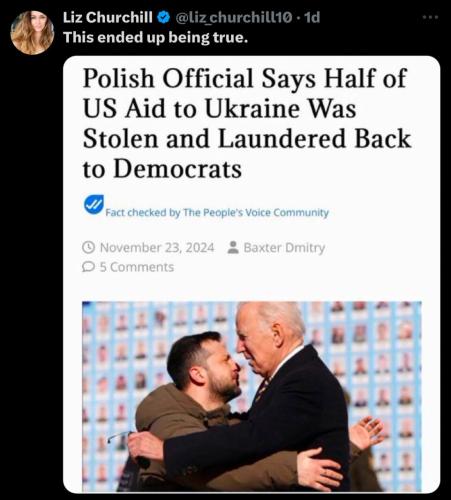Click the blue verified badge icon
Viewport: 451px width, 500px height.
[164, 17]
